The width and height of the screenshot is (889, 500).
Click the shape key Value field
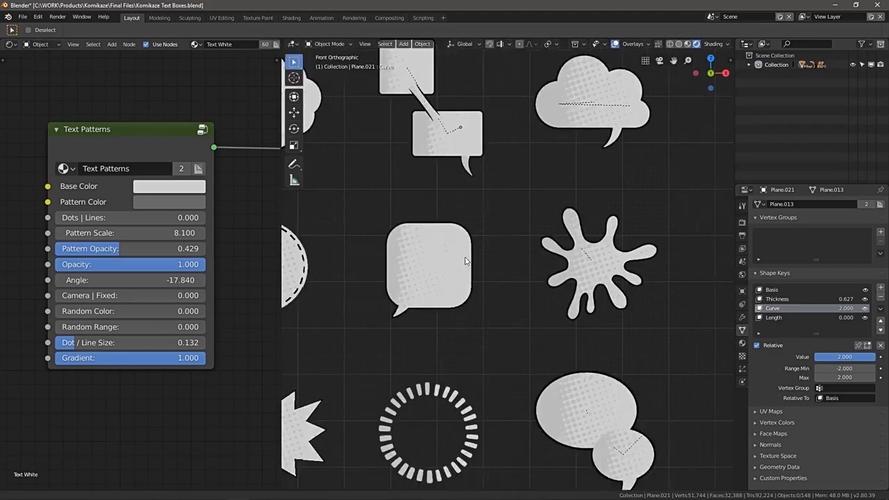[x=844, y=357]
